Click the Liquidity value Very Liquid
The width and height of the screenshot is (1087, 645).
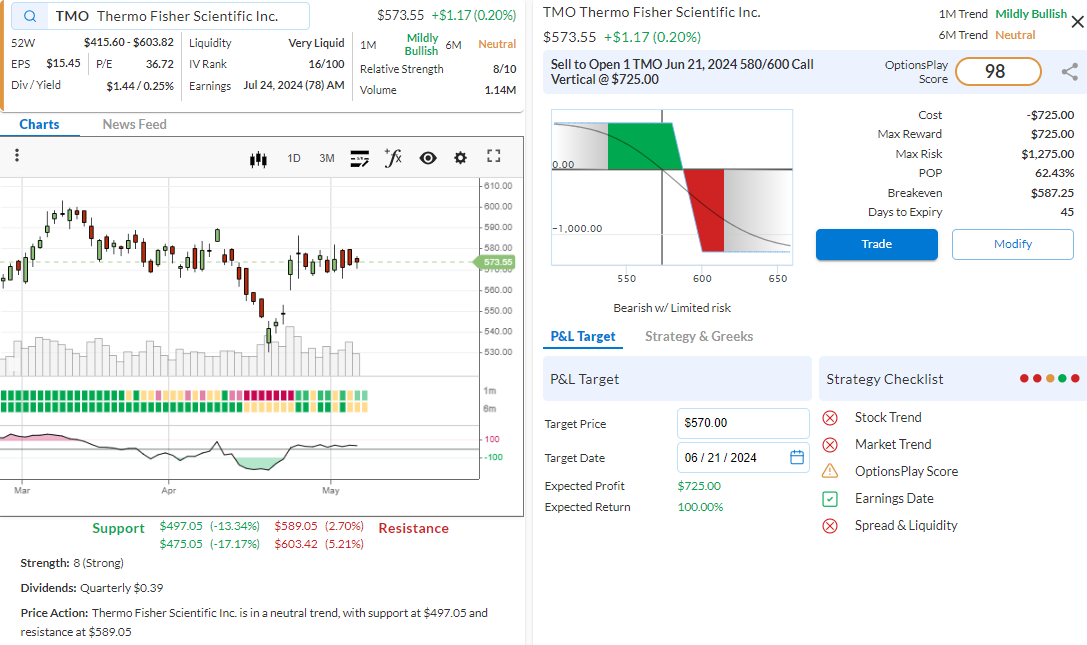pos(316,43)
